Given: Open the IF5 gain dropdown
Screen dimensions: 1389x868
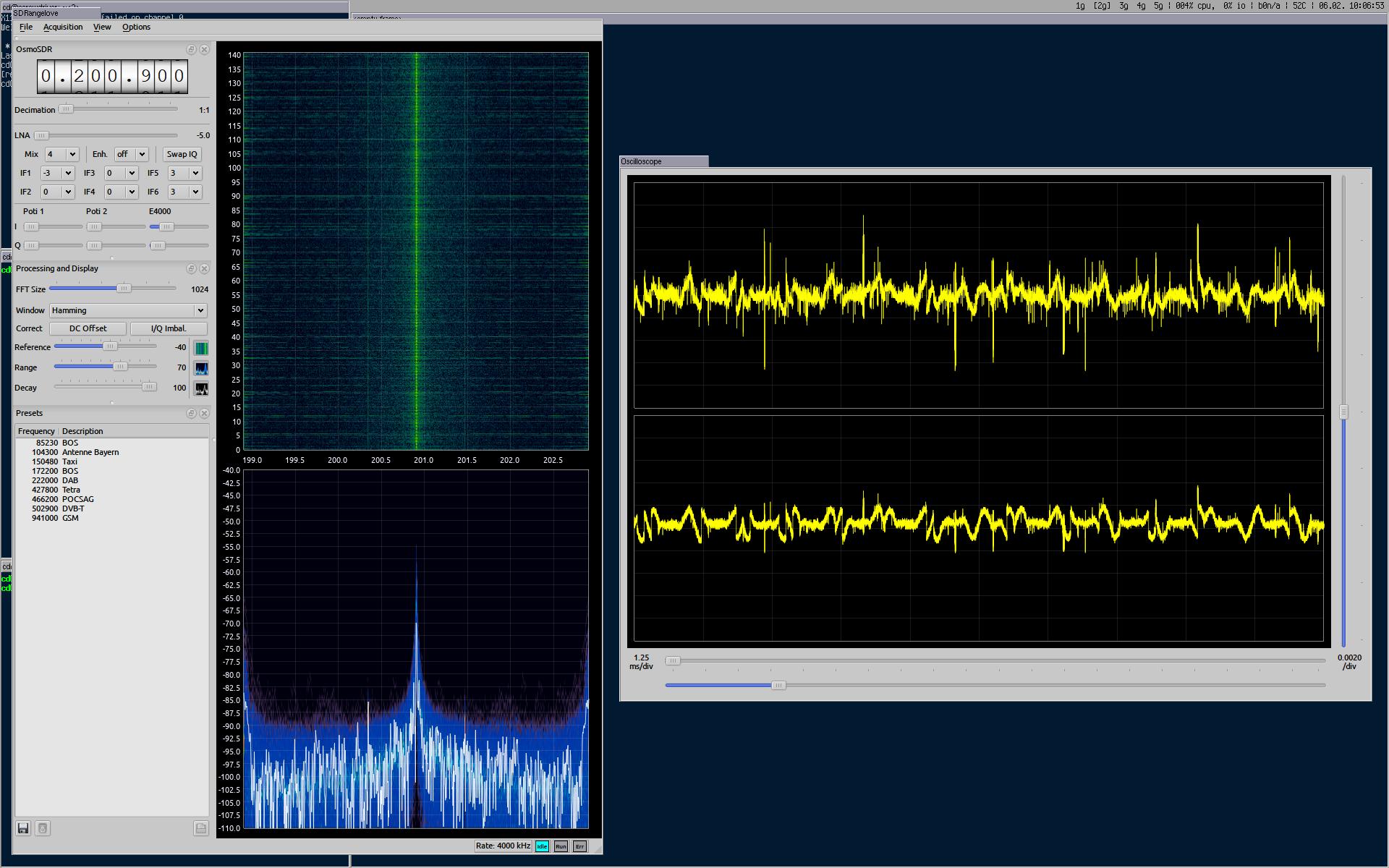Looking at the screenshot, I should [184, 173].
